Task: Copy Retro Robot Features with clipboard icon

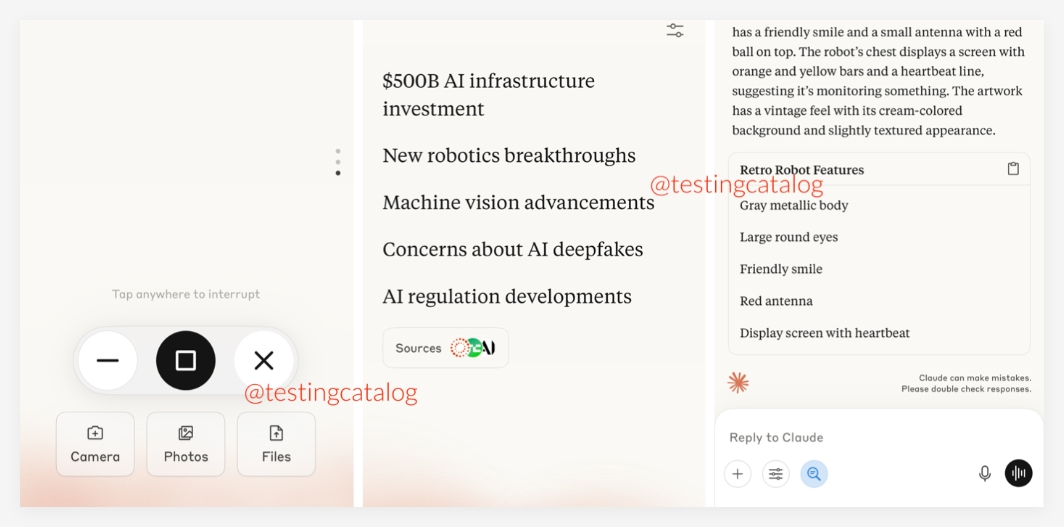Action: (1013, 169)
